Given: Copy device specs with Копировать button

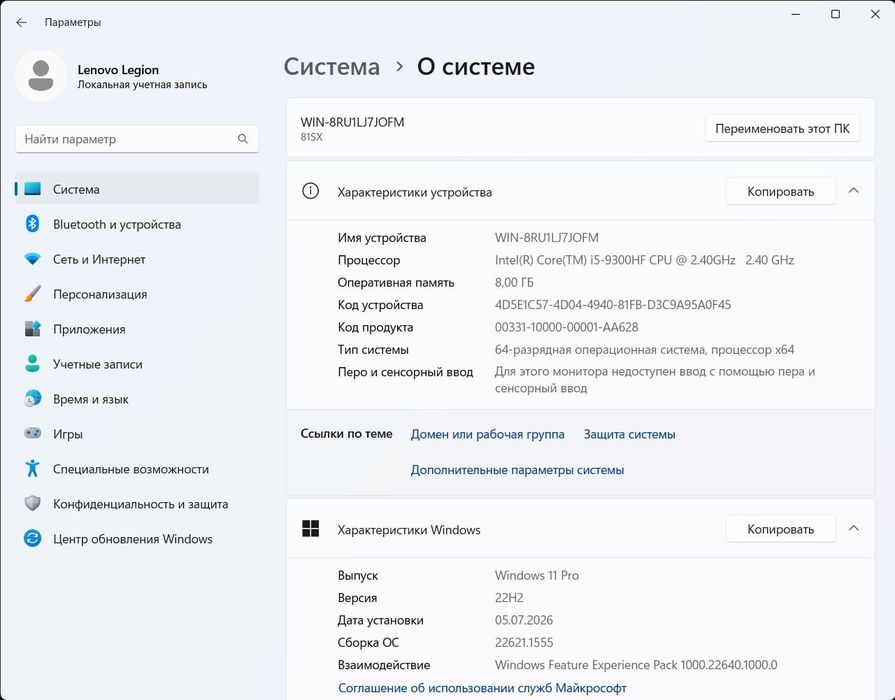Looking at the screenshot, I should [x=780, y=191].
